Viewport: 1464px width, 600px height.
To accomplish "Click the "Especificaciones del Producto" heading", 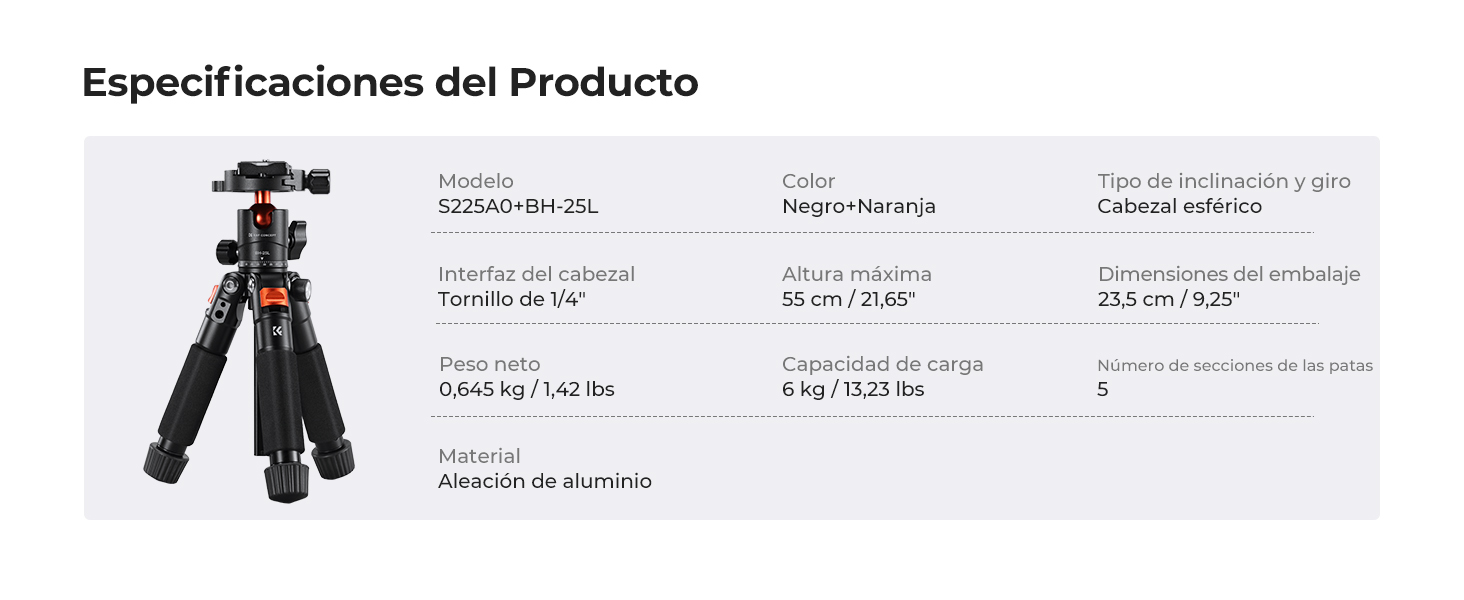I will click(389, 82).
